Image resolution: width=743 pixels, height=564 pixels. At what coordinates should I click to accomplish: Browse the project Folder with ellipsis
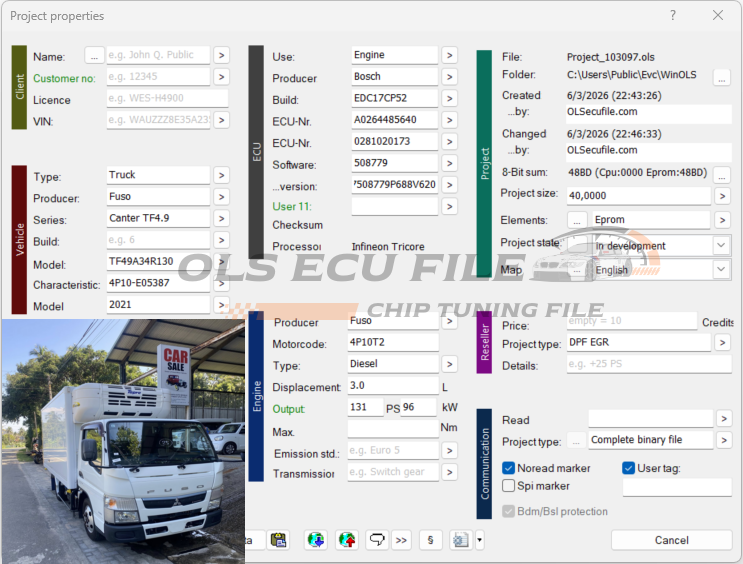coord(722,77)
